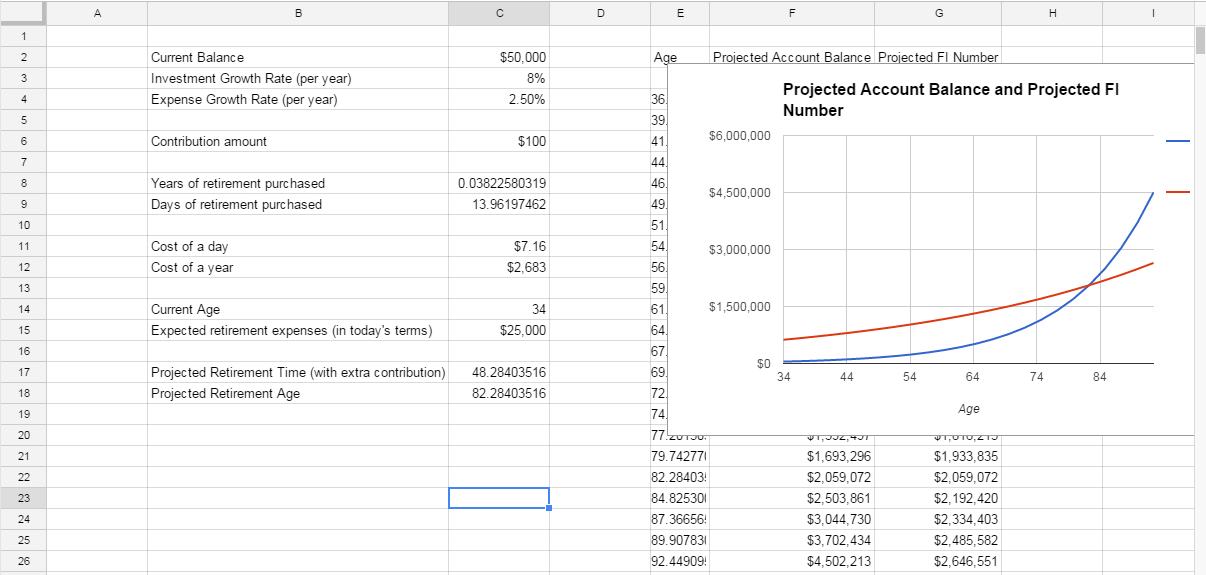Click the '64' x-axis label in chart
Image resolution: width=1206 pixels, height=575 pixels.
pos(972,377)
